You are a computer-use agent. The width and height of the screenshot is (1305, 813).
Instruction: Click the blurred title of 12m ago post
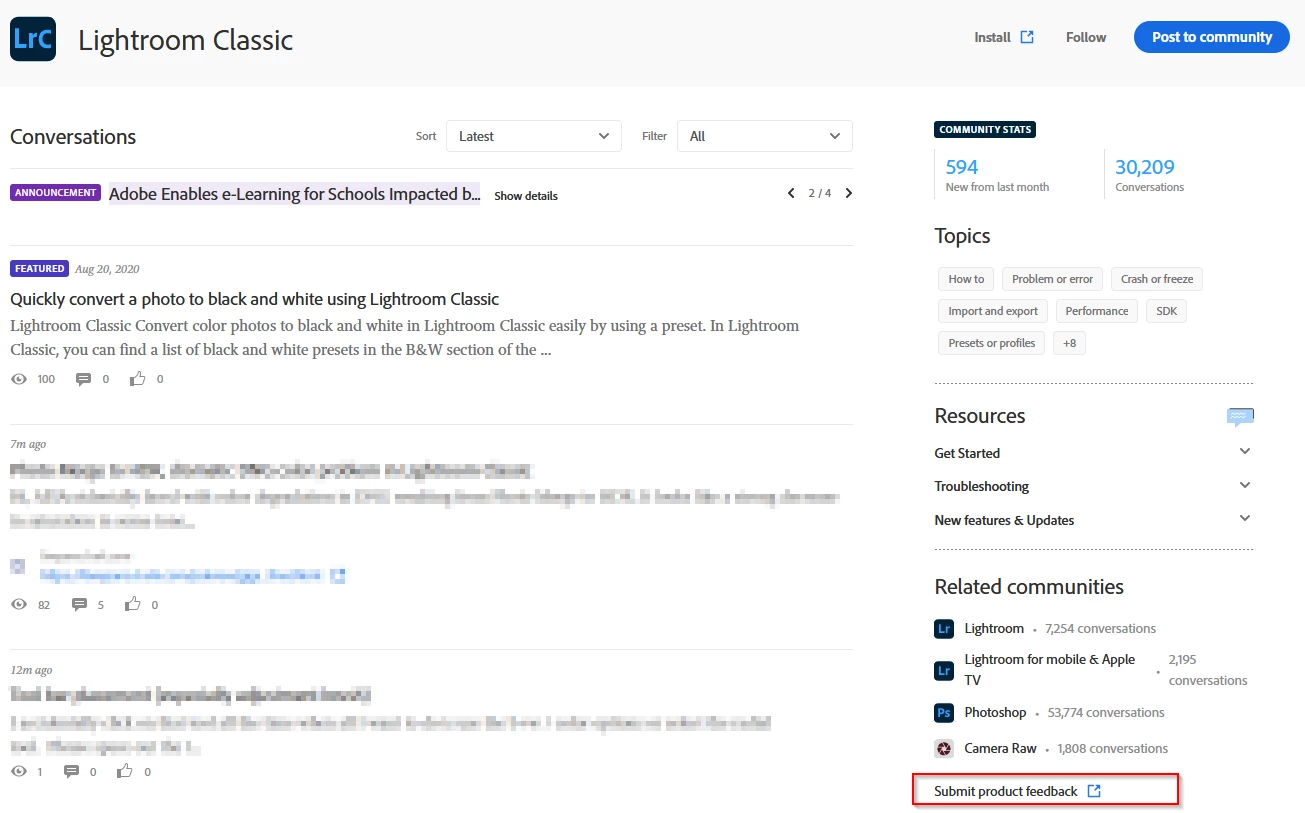pyautogui.click(x=191, y=694)
